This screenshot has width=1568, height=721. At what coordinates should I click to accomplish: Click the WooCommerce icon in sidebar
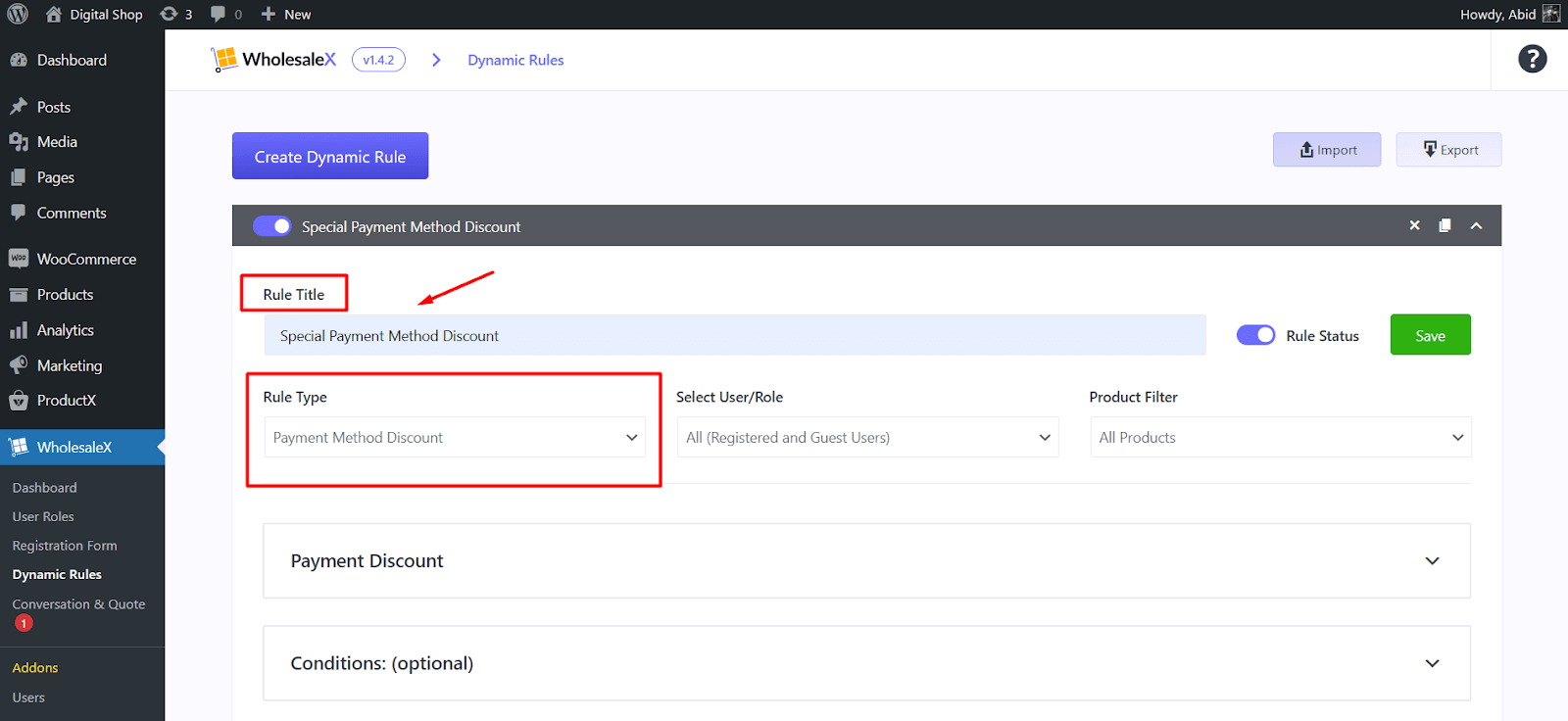point(19,259)
